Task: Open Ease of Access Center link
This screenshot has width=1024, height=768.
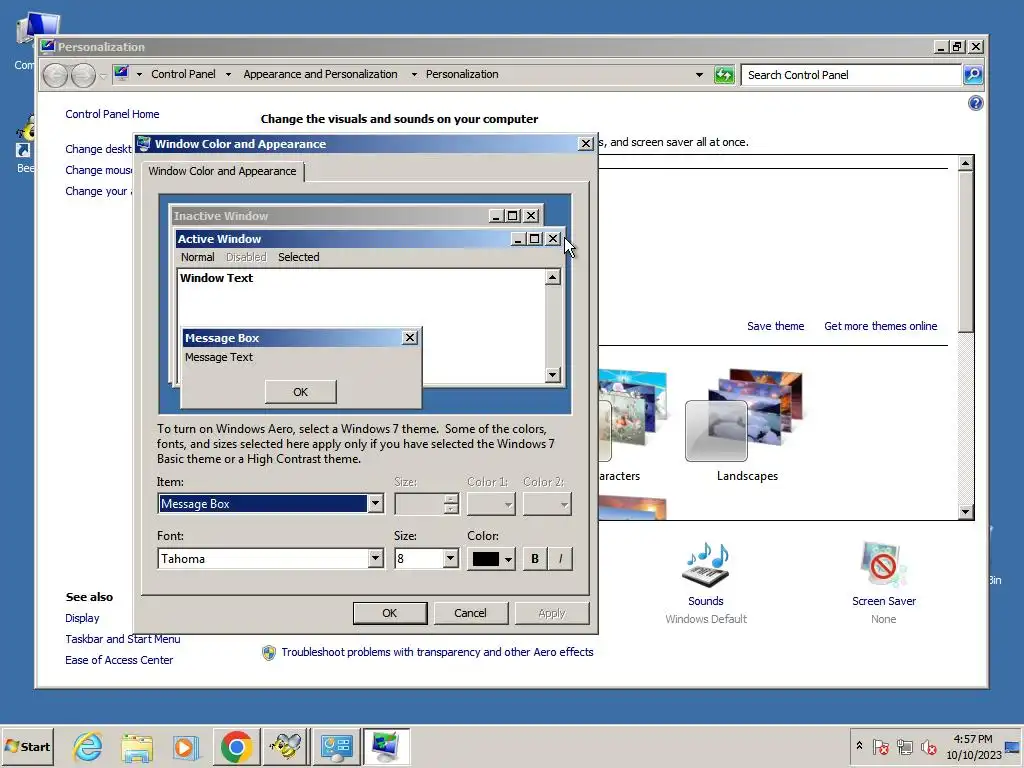Action: 119,660
